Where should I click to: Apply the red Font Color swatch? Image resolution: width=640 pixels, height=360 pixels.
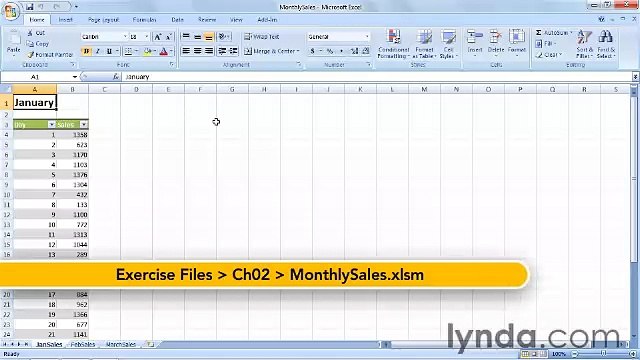point(164,51)
